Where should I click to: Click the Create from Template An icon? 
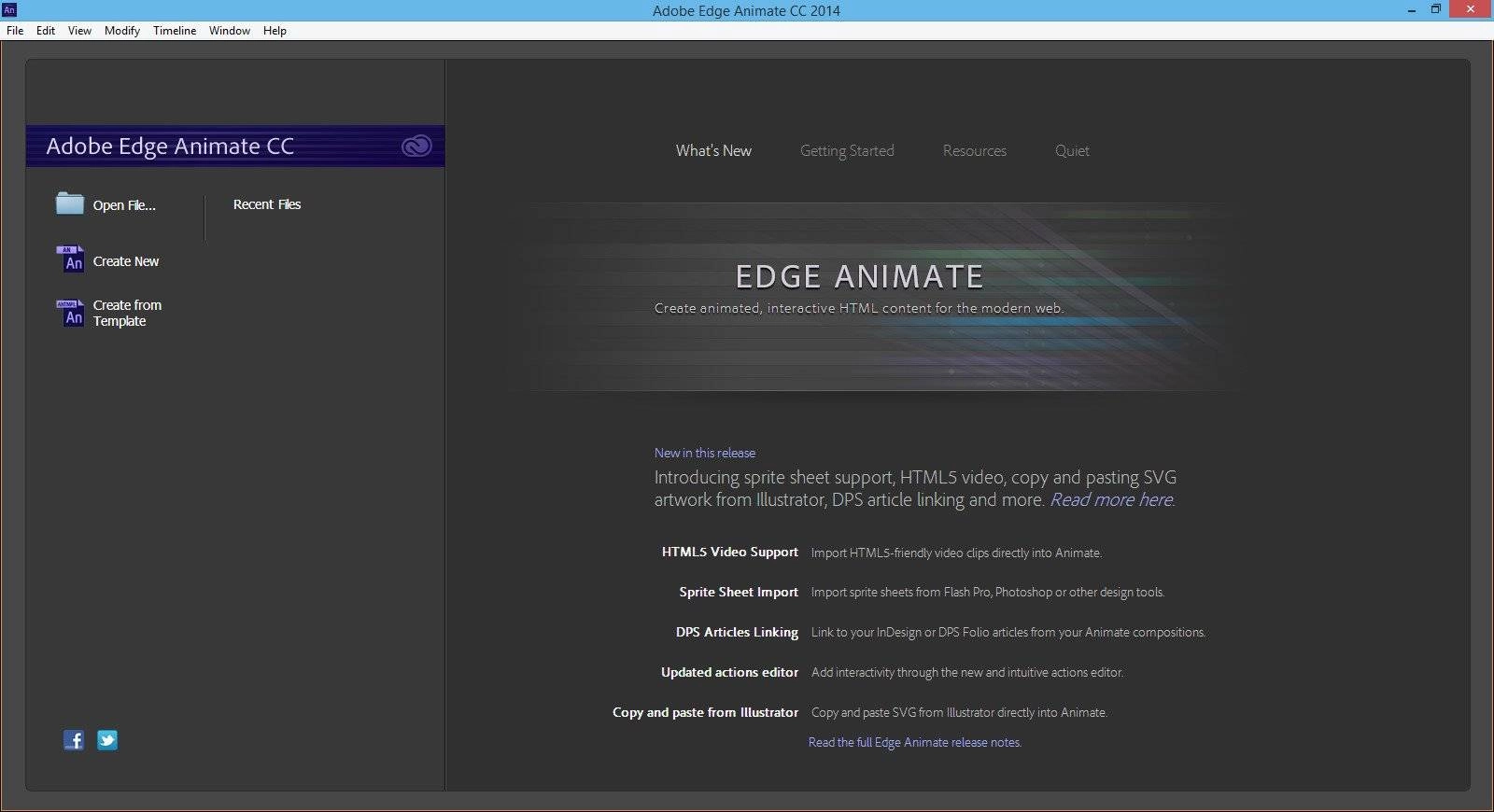point(70,313)
